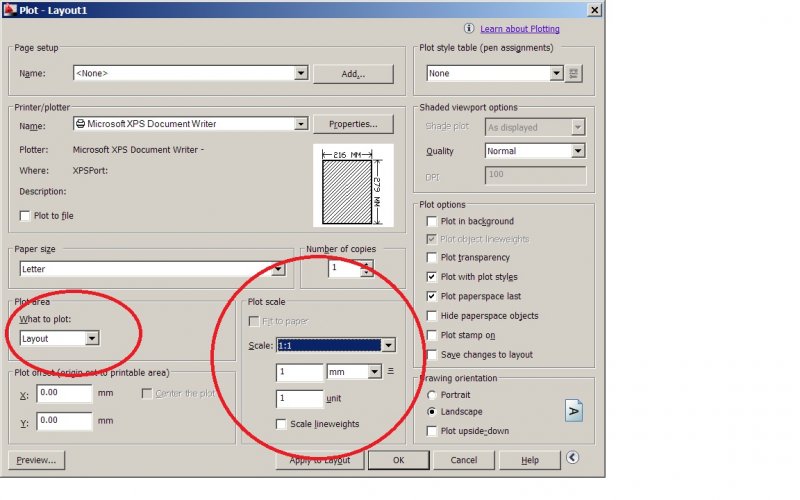Viewport: 800px width, 500px height.
Task: Open the Quality Normal dropdown
Action: click(x=578, y=151)
